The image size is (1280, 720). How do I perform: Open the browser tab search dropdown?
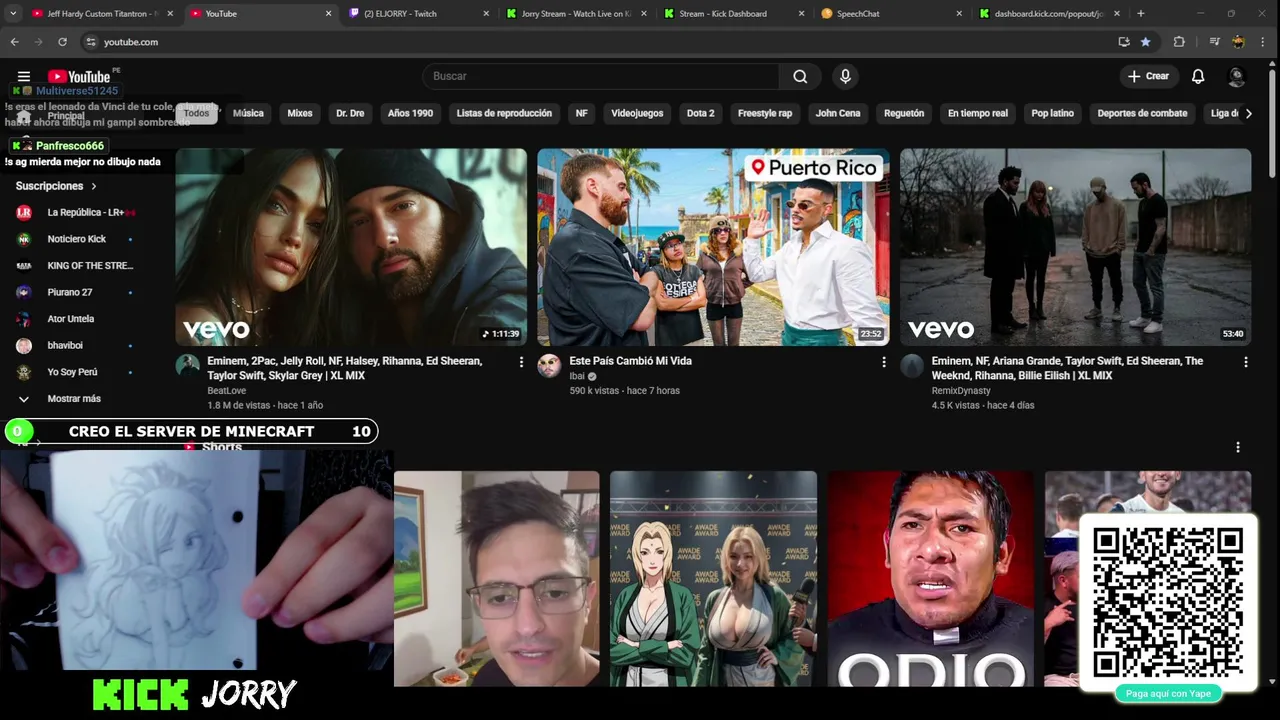13,14
